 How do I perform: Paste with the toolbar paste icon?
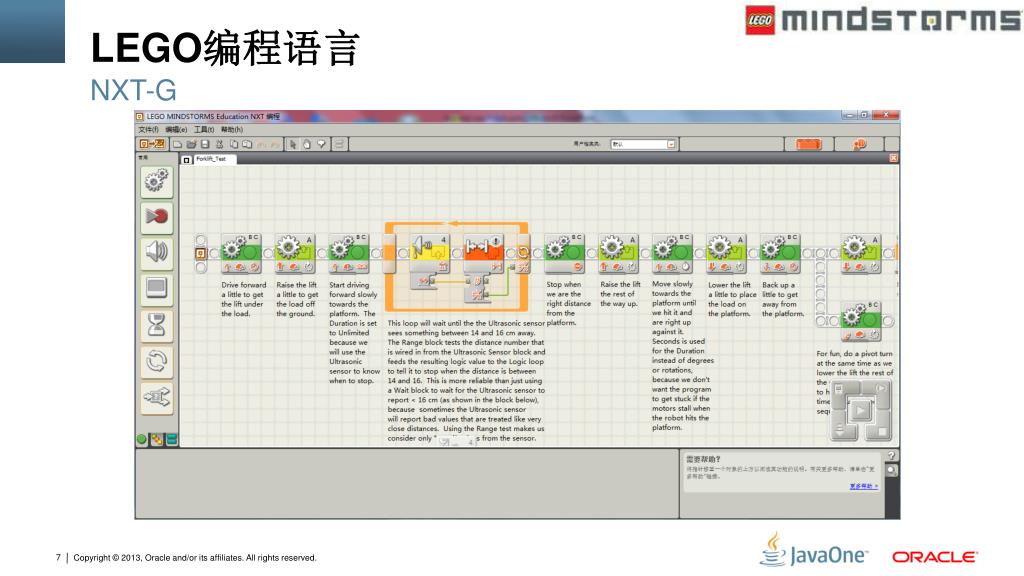coord(248,144)
